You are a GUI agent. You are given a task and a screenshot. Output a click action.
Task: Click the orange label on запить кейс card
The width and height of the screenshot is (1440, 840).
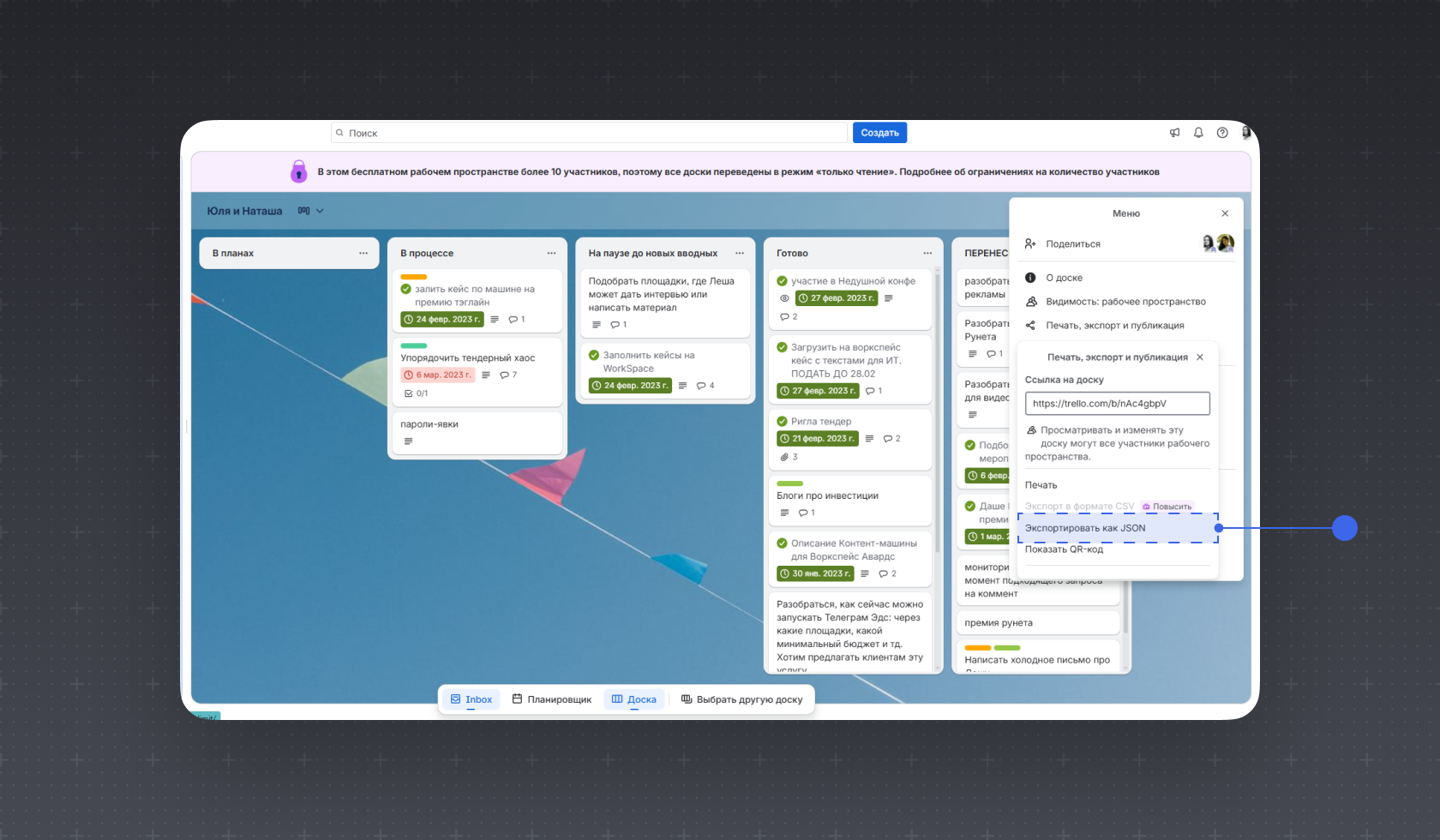click(413, 277)
